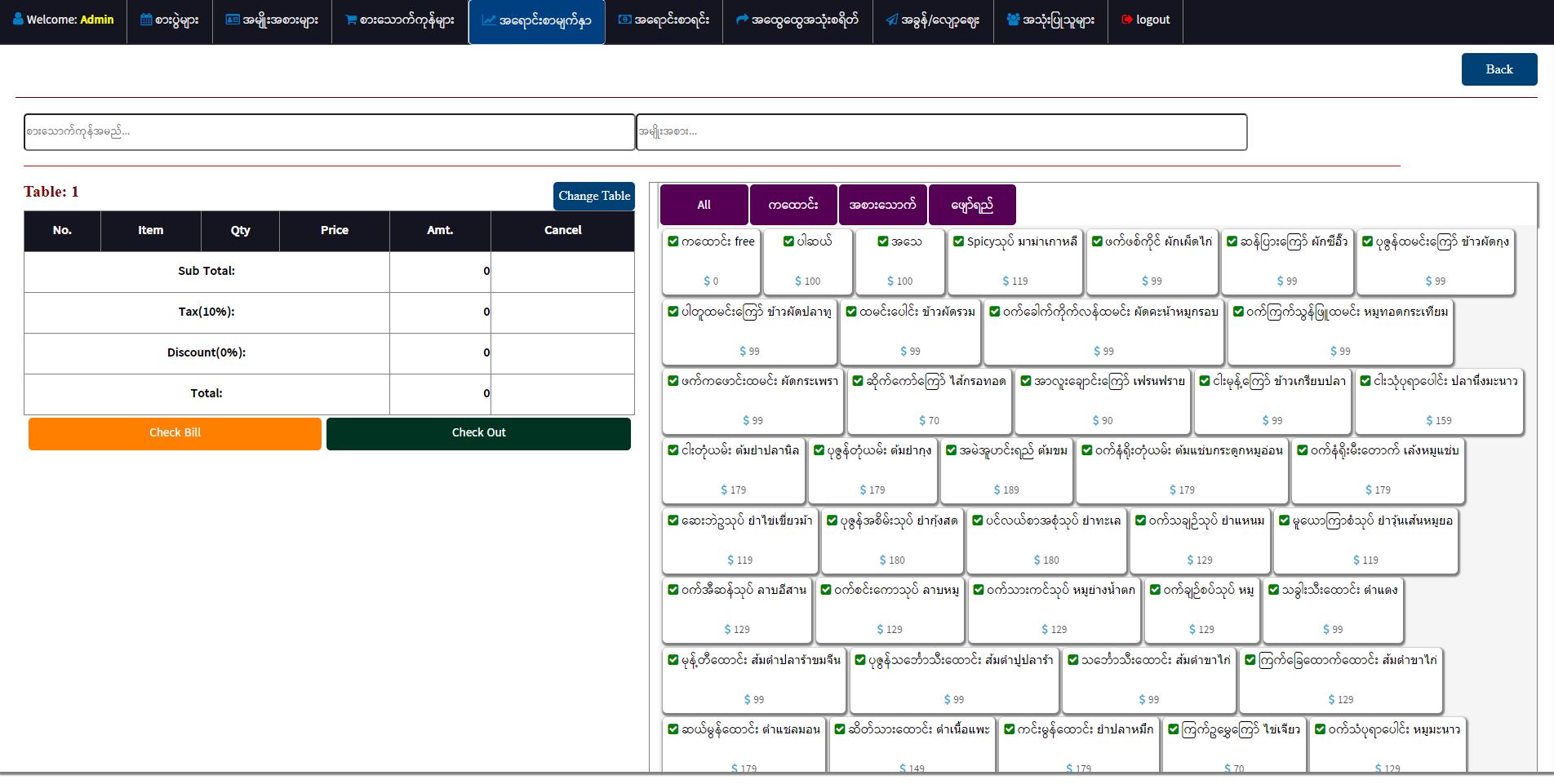The image size is (1554, 784).
Task: Click the shopping cart icon in navbar
Action: click(x=351, y=20)
